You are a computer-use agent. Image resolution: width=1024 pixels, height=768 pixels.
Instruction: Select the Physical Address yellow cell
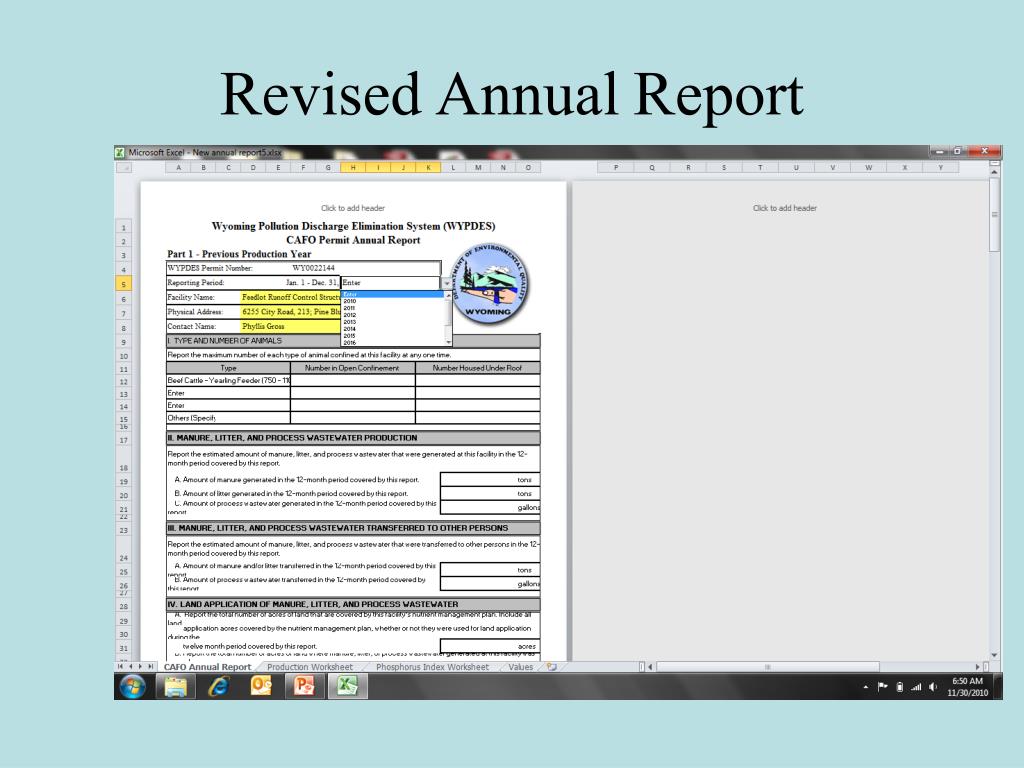point(291,312)
